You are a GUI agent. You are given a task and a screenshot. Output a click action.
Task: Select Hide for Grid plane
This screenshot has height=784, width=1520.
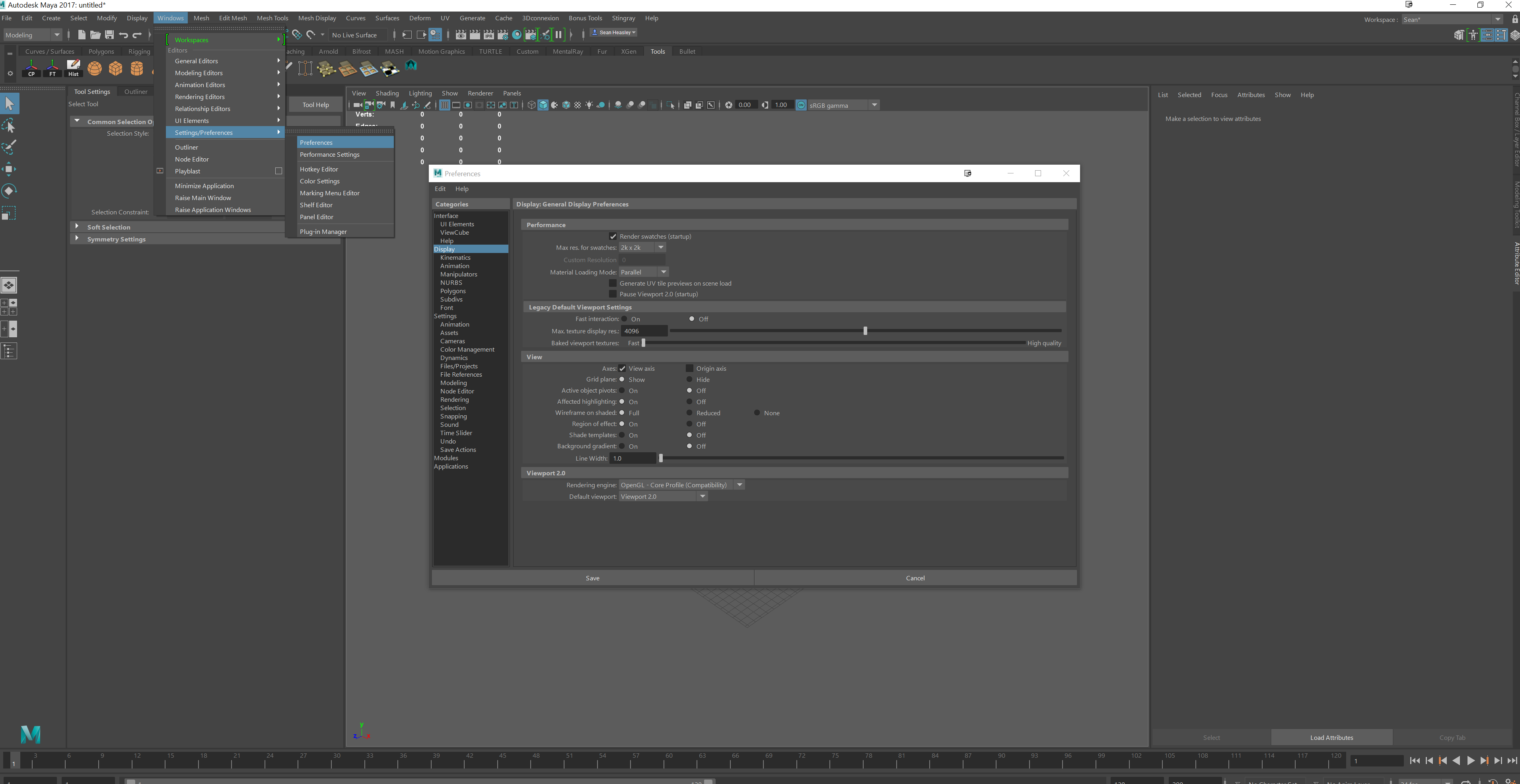689,379
